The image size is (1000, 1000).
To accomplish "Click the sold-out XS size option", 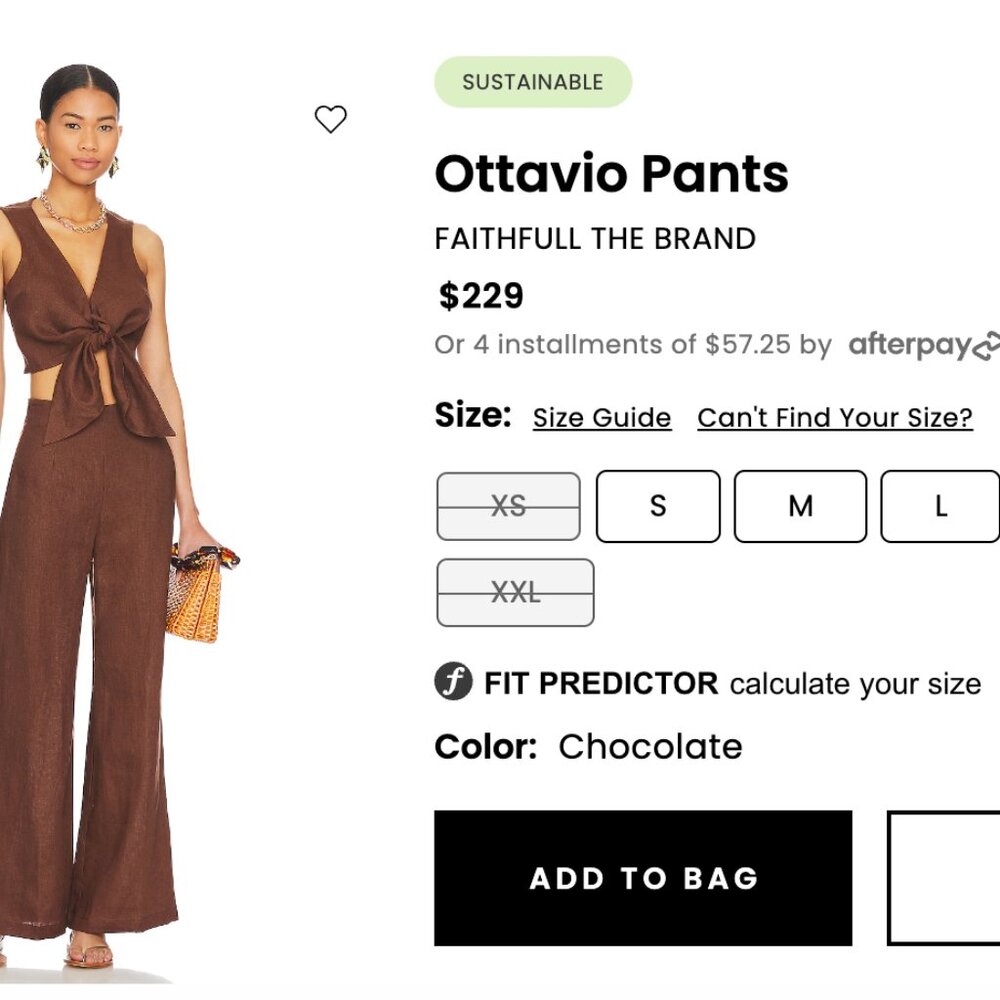I will click(x=508, y=507).
